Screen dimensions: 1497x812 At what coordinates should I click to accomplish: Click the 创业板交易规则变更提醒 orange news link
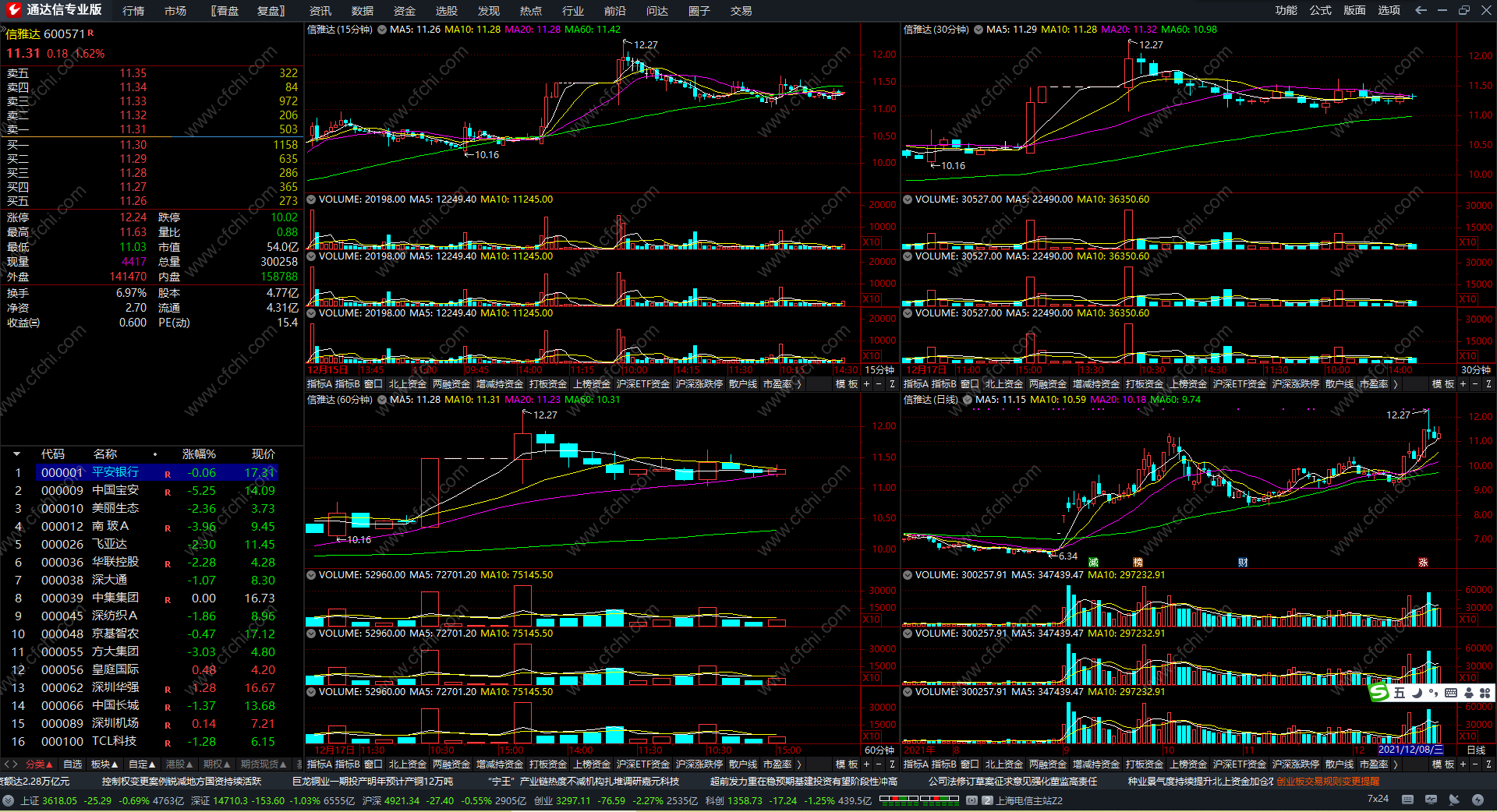[1328, 781]
